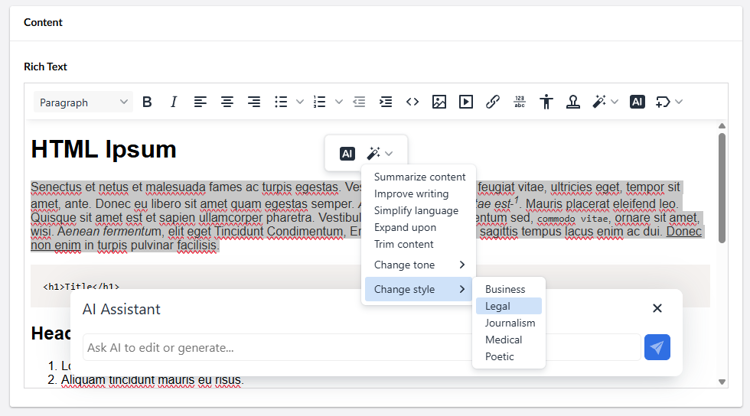Screen dimensions: 750x416
Task: Choose Trim content
Action: pyautogui.click(x=404, y=244)
